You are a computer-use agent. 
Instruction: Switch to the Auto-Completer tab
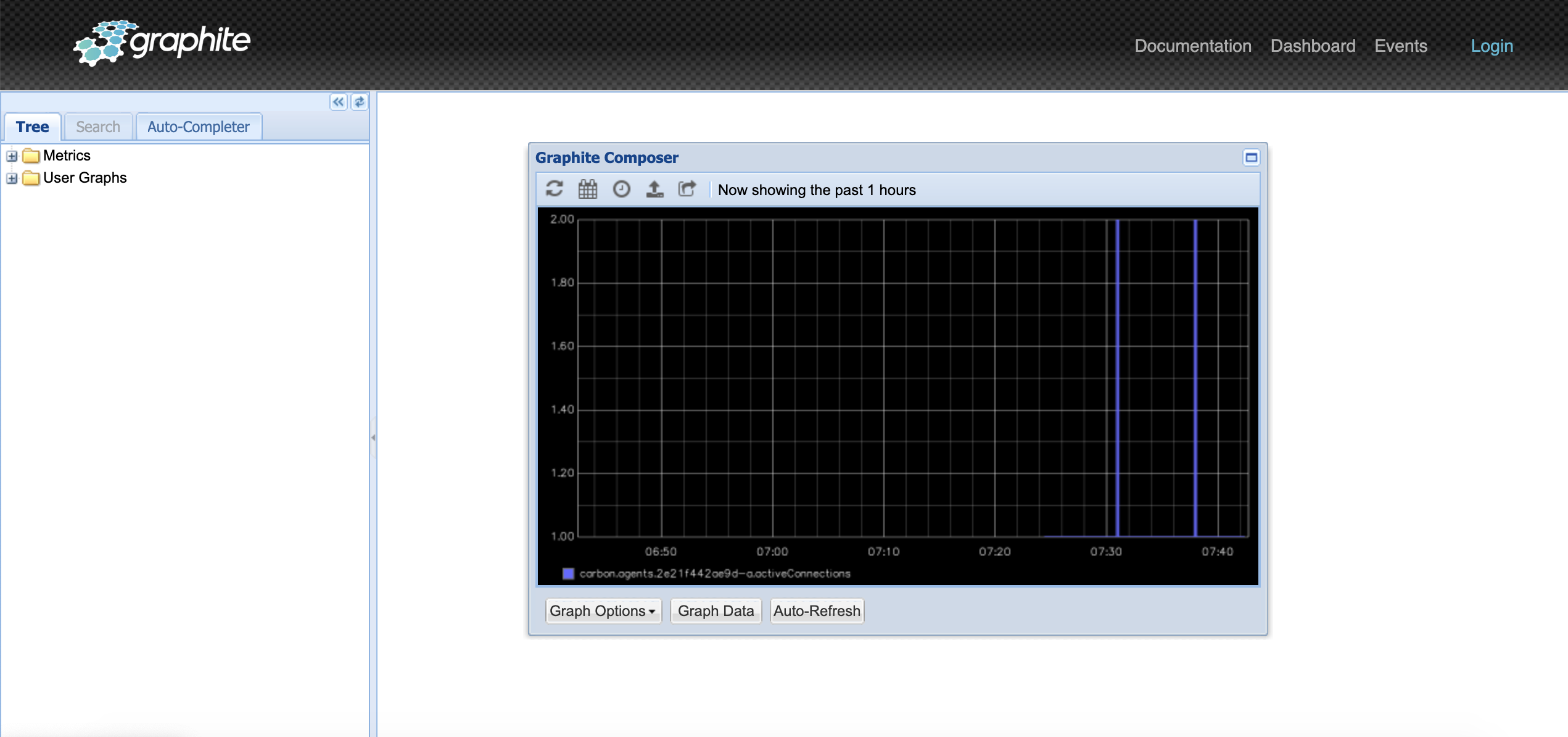[199, 127]
